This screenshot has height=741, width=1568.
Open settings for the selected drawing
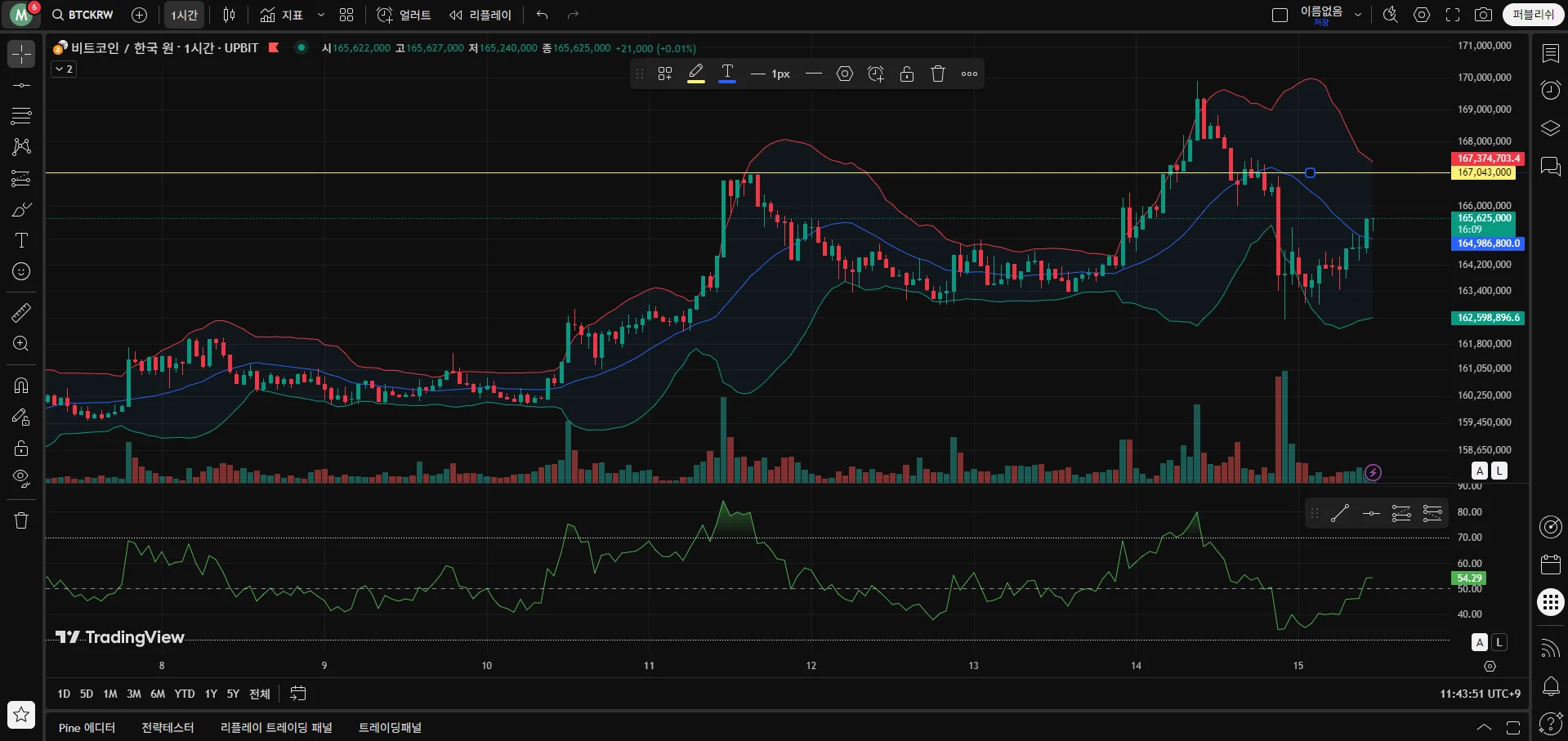pos(845,74)
